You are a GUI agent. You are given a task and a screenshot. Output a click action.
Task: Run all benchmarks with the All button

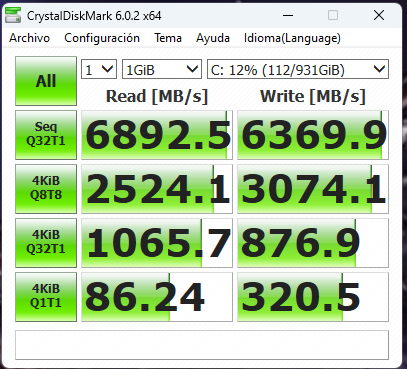(x=46, y=81)
